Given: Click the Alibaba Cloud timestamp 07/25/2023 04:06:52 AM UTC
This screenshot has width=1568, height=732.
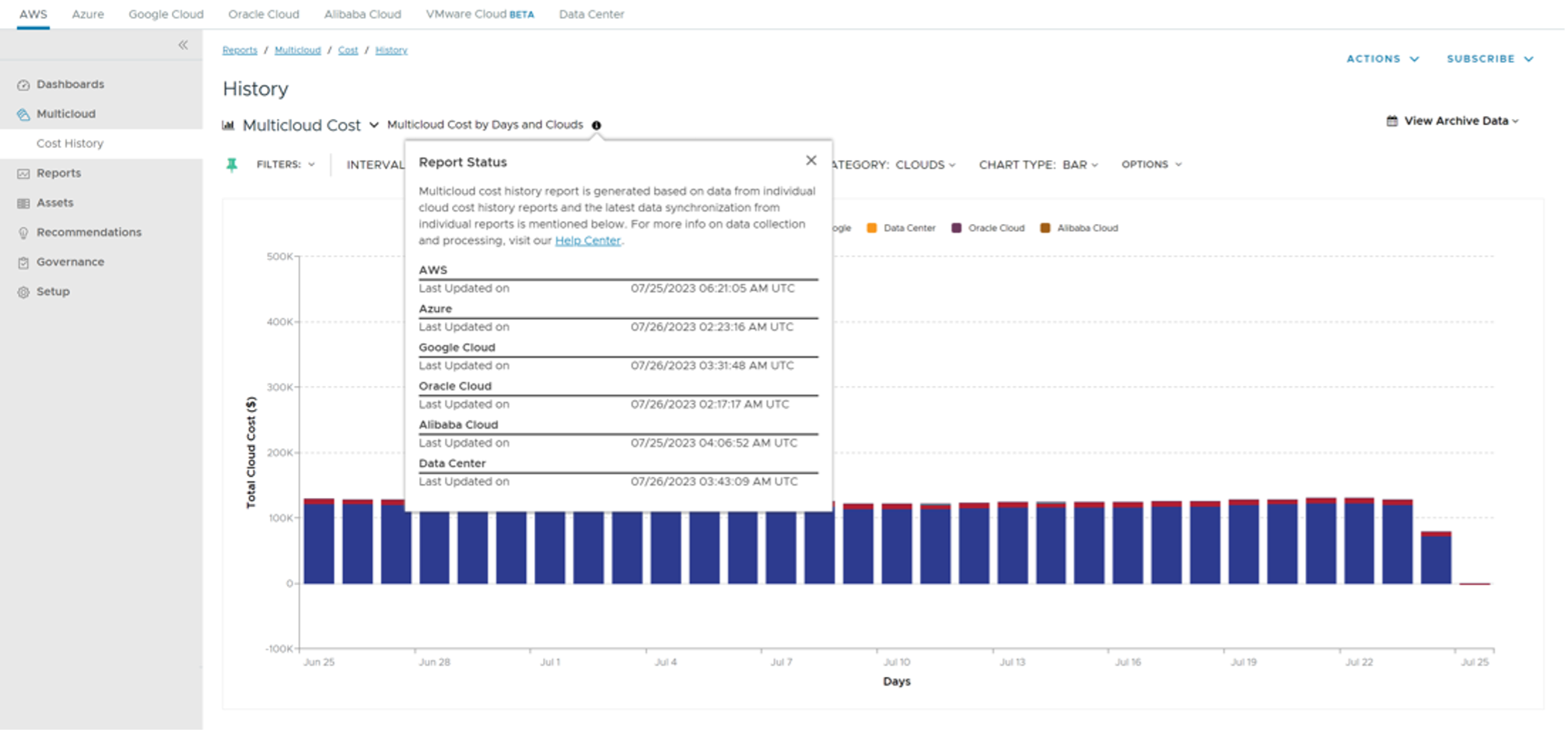Looking at the screenshot, I should point(714,443).
